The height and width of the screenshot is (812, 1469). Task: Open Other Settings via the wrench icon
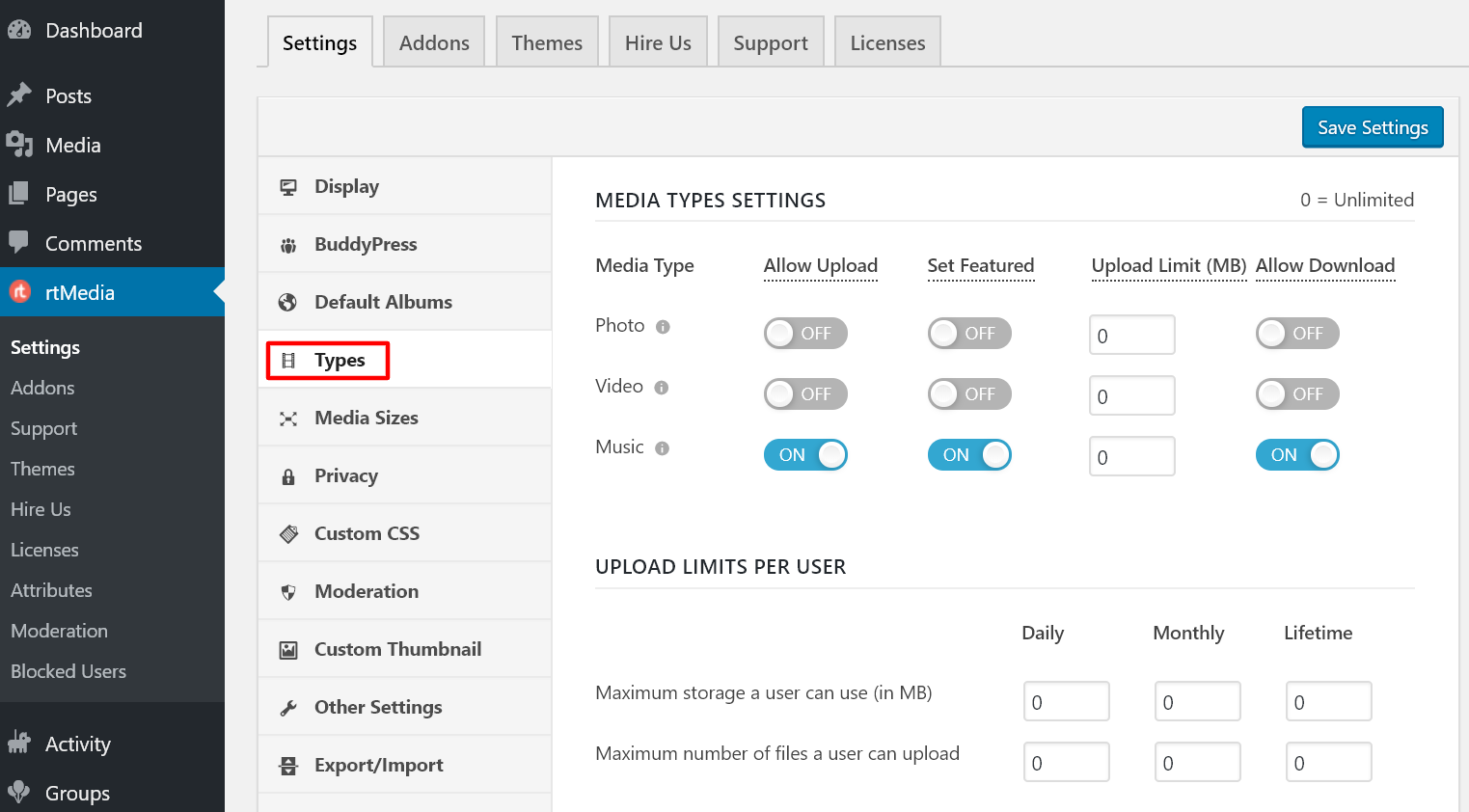[287, 706]
